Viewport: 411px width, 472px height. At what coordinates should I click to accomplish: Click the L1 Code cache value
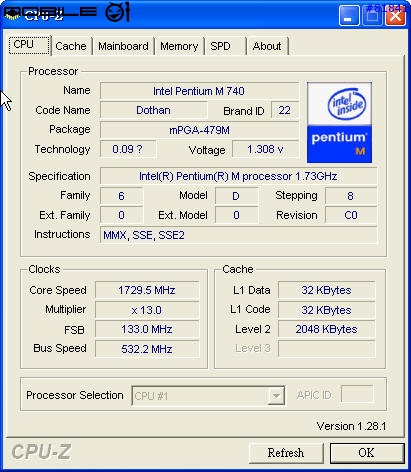coord(326,310)
